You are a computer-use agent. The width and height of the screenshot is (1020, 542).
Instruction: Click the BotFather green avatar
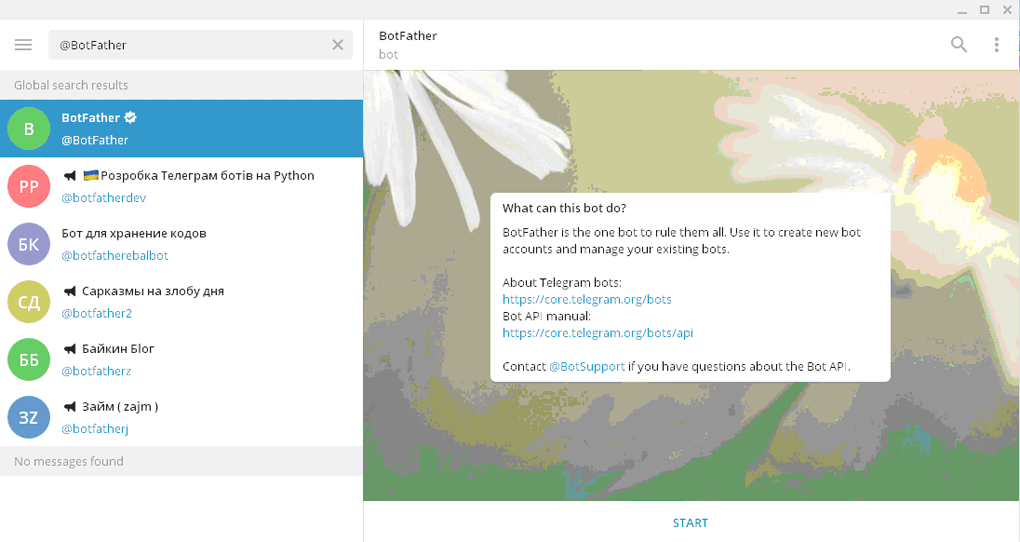pyautogui.click(x=29, y=129)
